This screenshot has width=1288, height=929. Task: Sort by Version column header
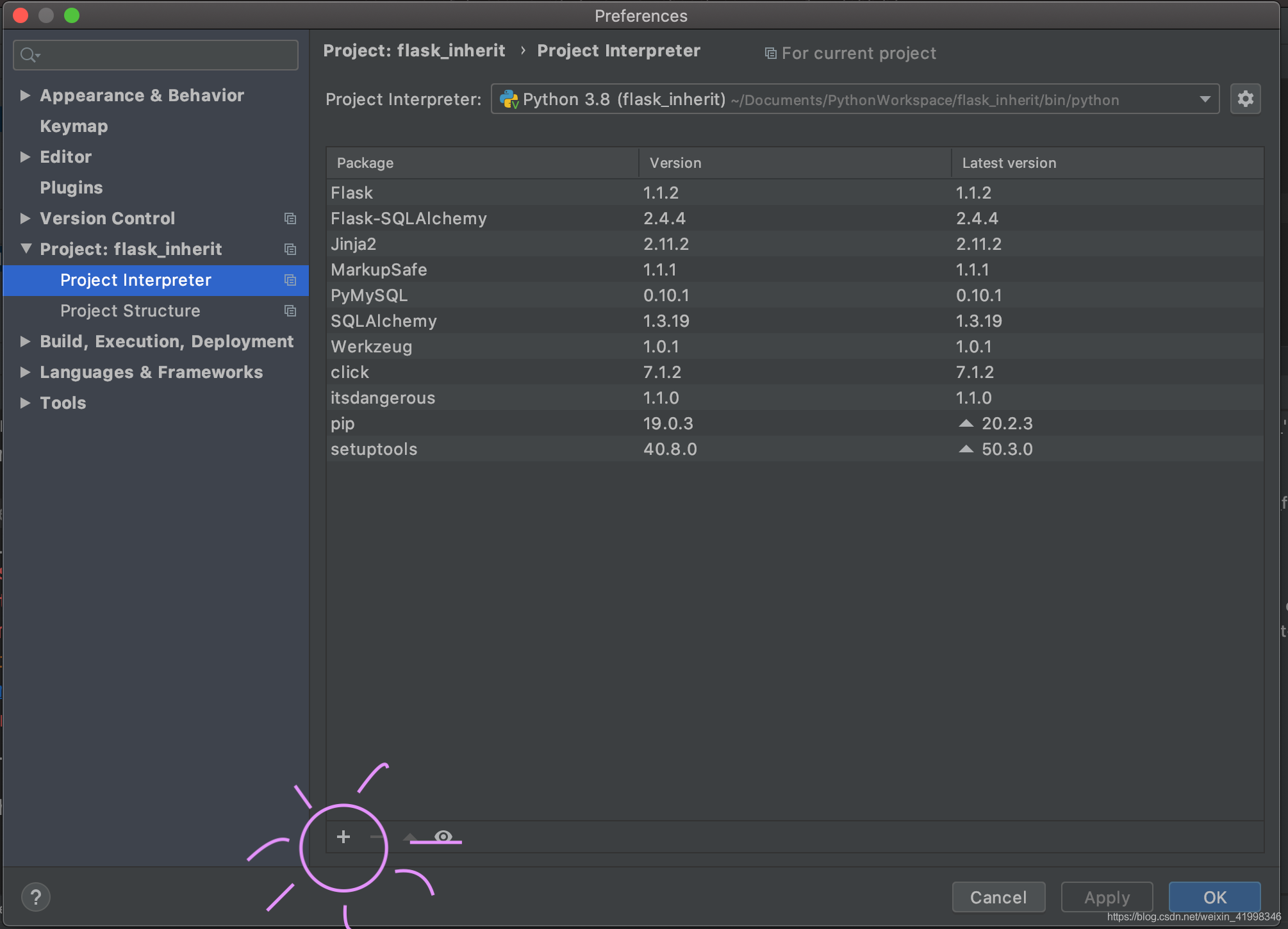pyautogui.click(x=795, y=163)
